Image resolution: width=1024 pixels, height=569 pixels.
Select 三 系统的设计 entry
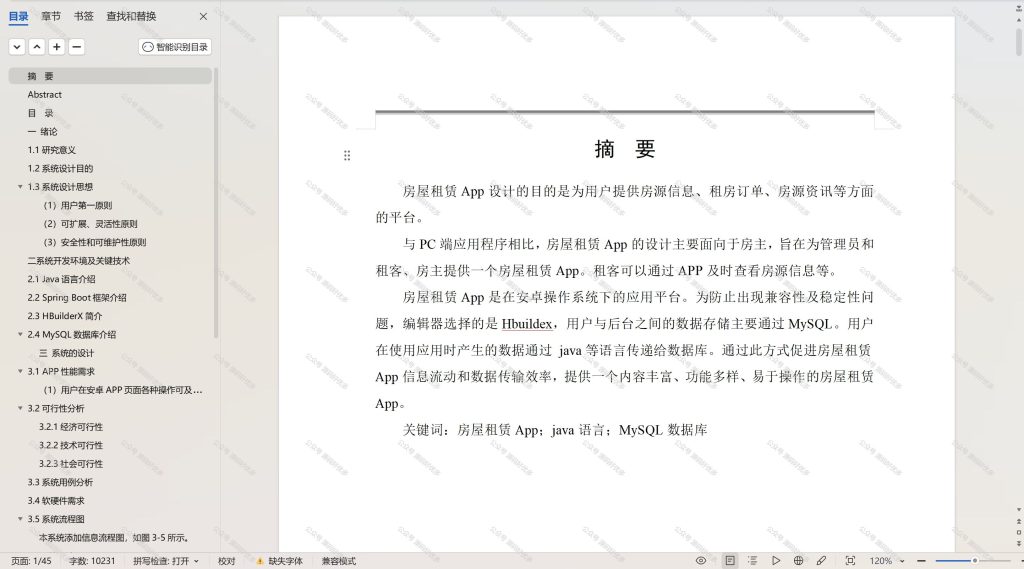67,353
